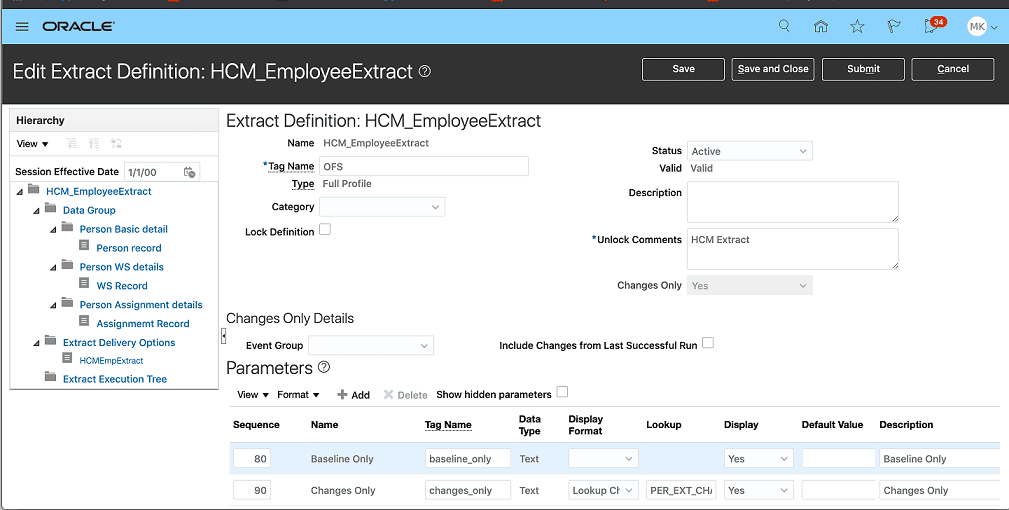Viewport: 1009px width, 510px height.
Task: Open the Hierarchy View menu
Action: pyautogui.click(x=32, y=143)
